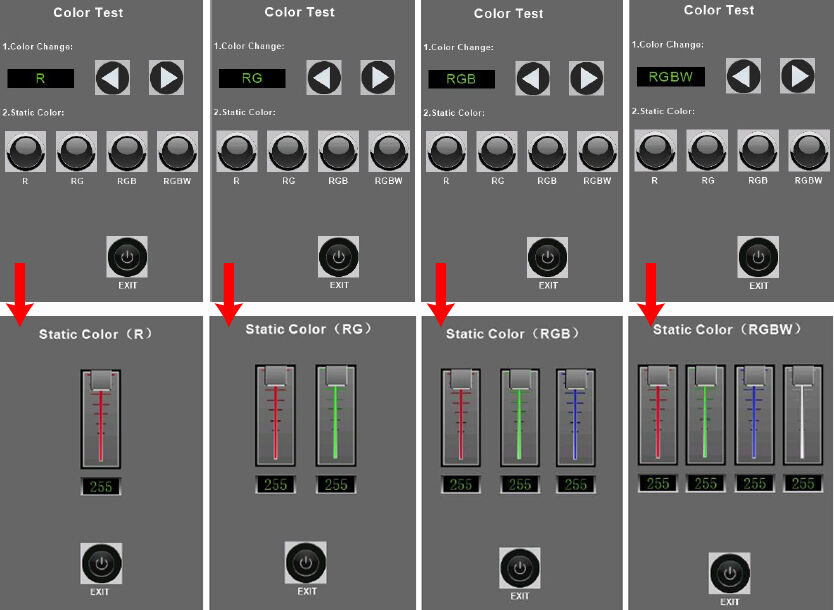Click the green slider in Static Color (RGB)
Image resolution: width=834 pixels, height=610 pixels.
pyautogui.click(x=520, y=417)
